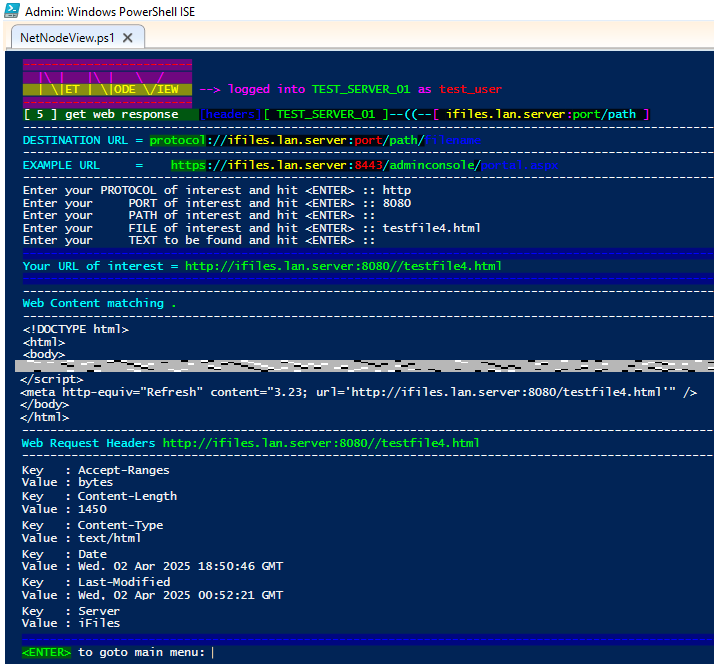Click 'EXAMPLE URL' label
714x664 pixels.
click(61, 165)
